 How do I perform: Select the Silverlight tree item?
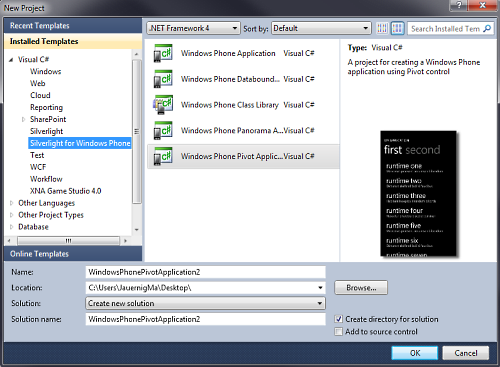click(x=46, y=131)
